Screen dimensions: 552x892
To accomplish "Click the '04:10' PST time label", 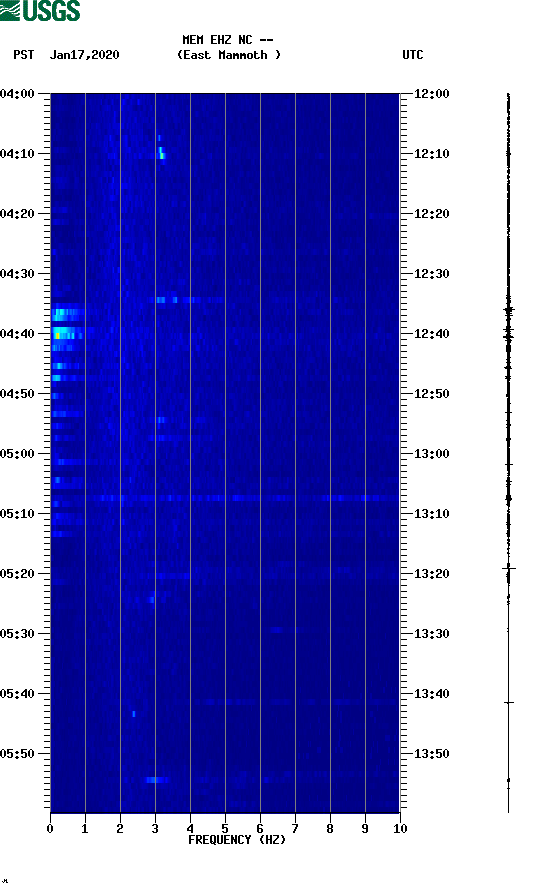I will click(x=18, y=154).
